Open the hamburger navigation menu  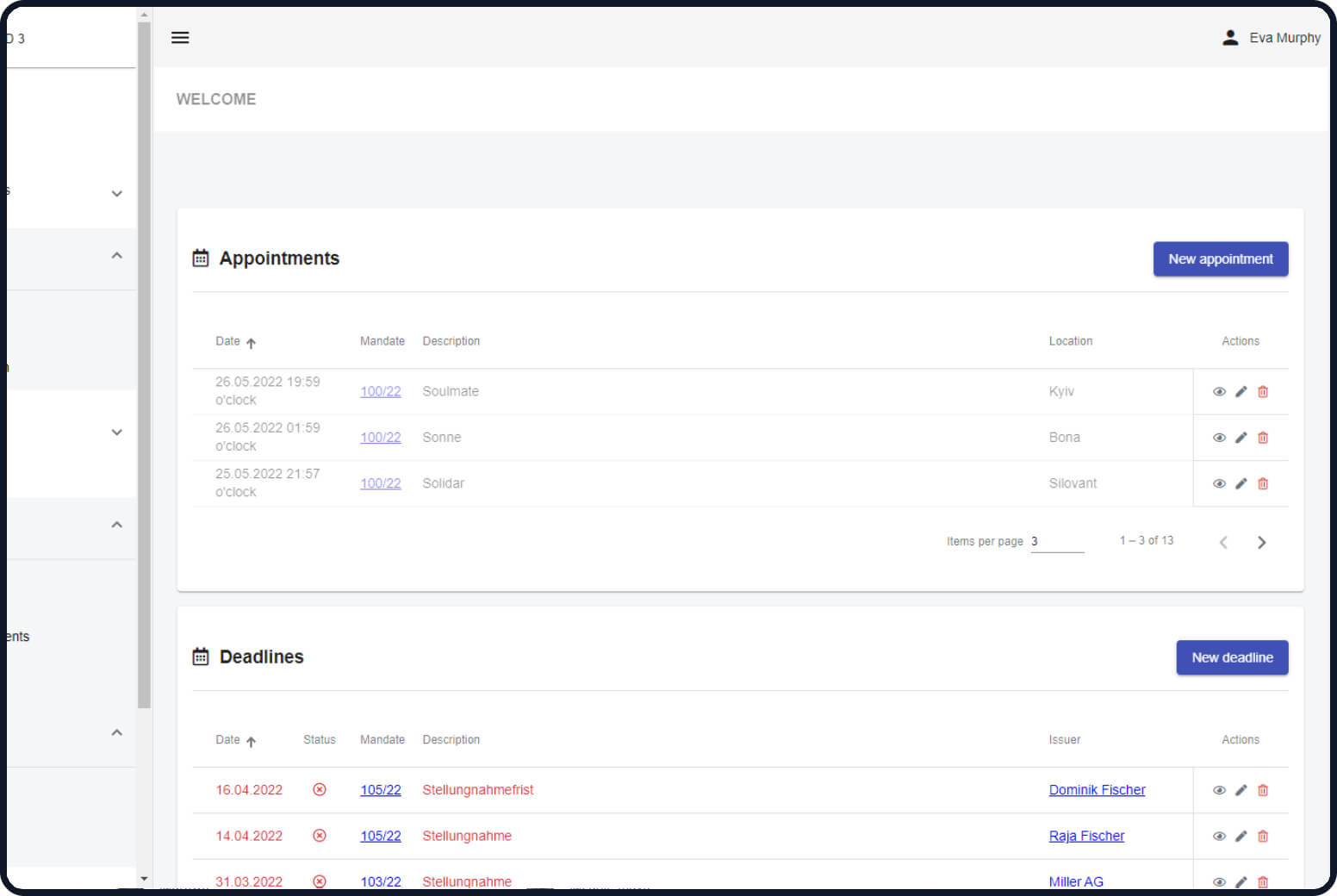pyautogui.click(x=180, y=38)
